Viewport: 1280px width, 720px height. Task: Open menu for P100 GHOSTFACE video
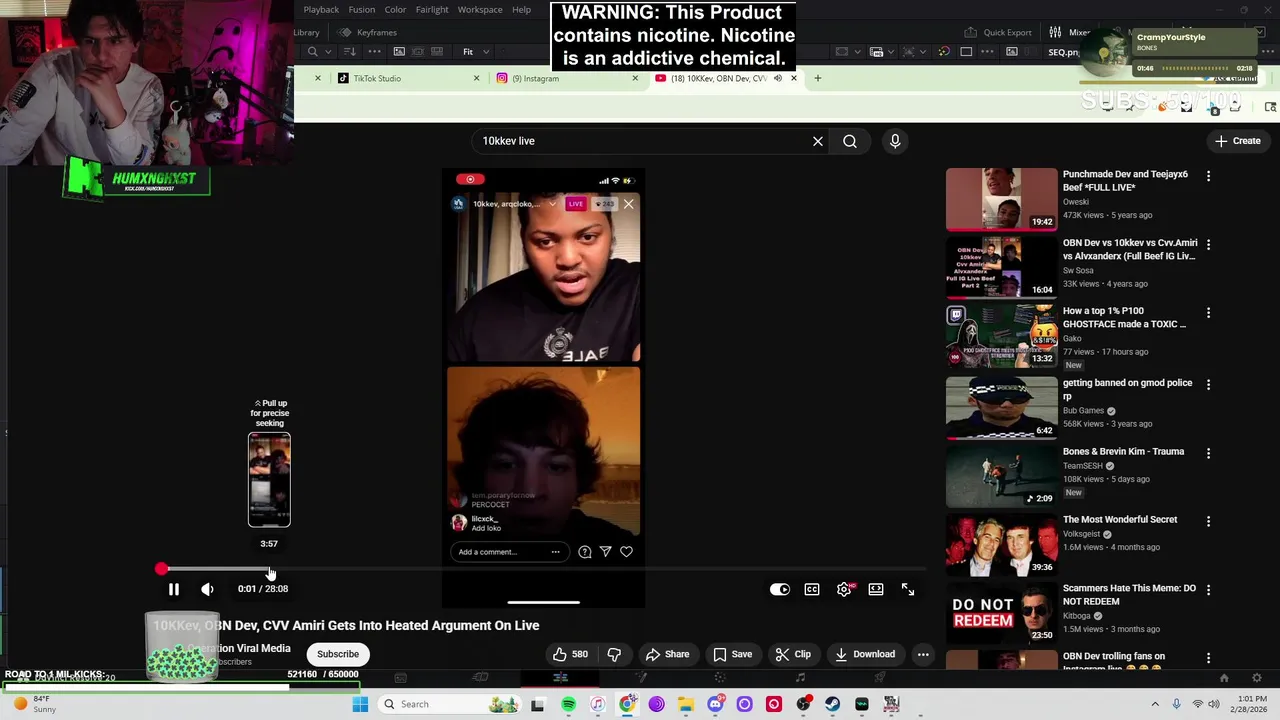[1208, 313]
